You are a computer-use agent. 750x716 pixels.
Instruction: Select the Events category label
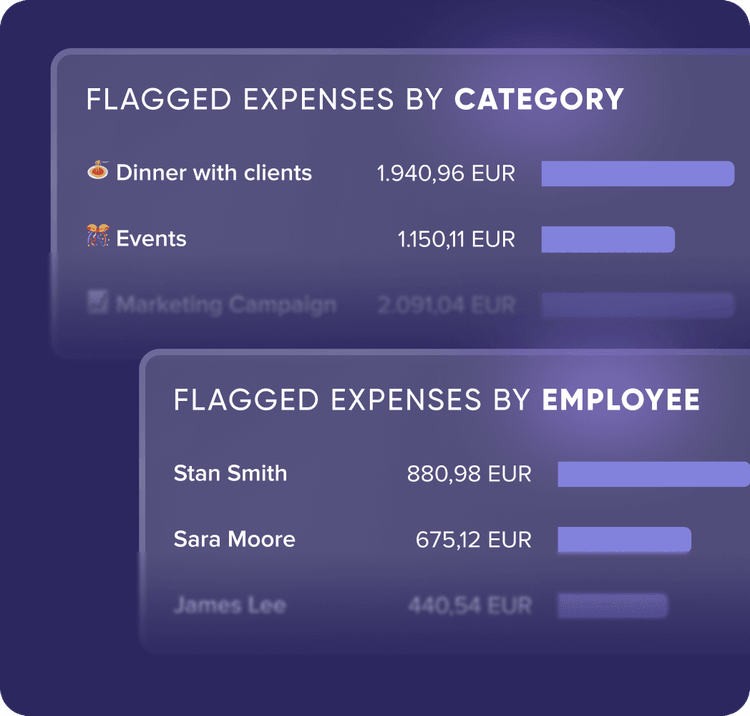point(151,239)
